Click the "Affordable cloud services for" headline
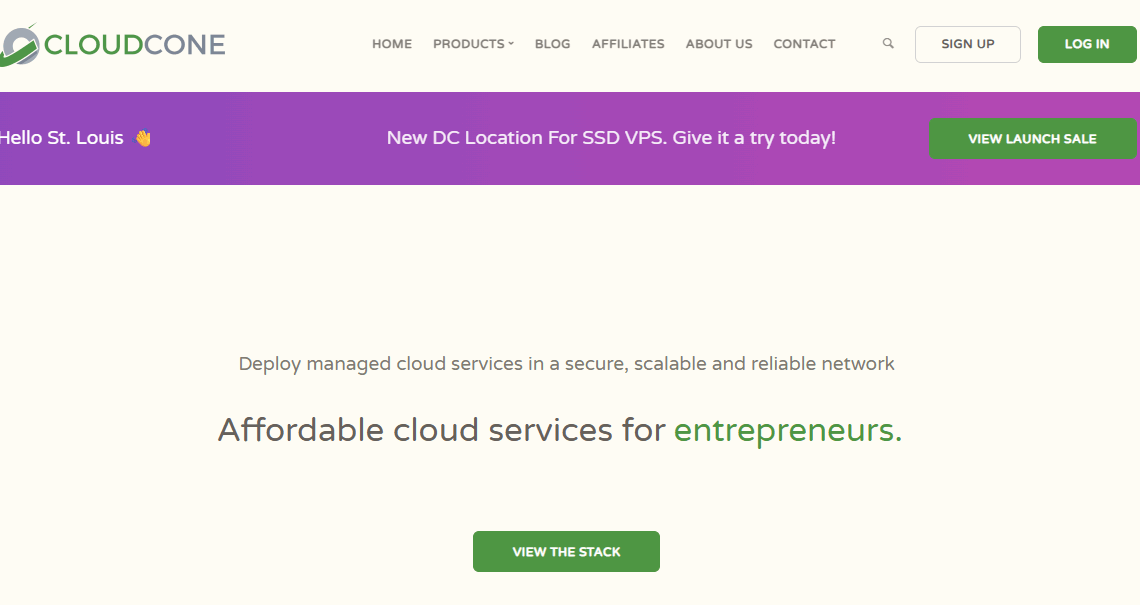 (442, 430)
